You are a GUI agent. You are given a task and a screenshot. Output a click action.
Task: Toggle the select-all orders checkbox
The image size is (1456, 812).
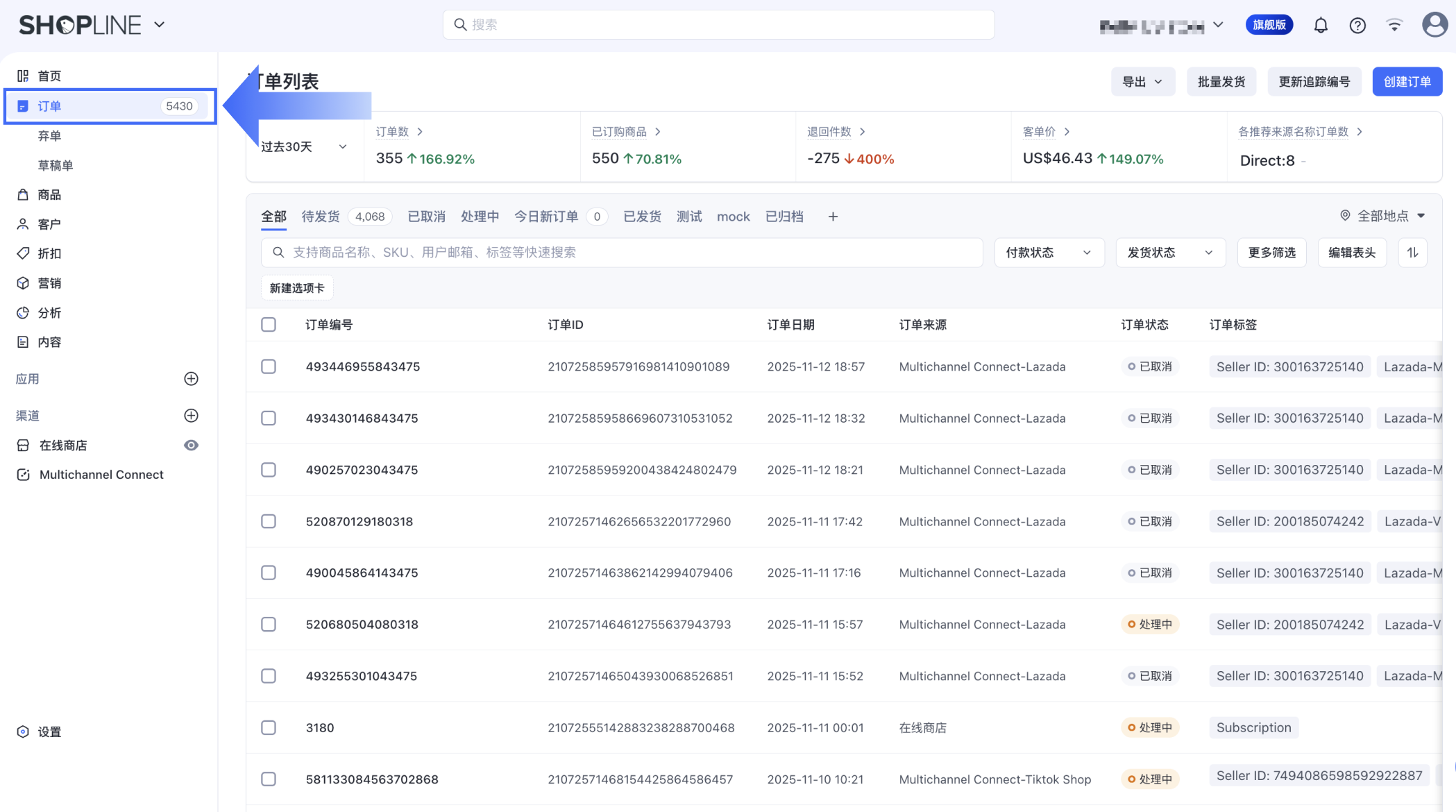pyautogui.click(x=269, y=325)
